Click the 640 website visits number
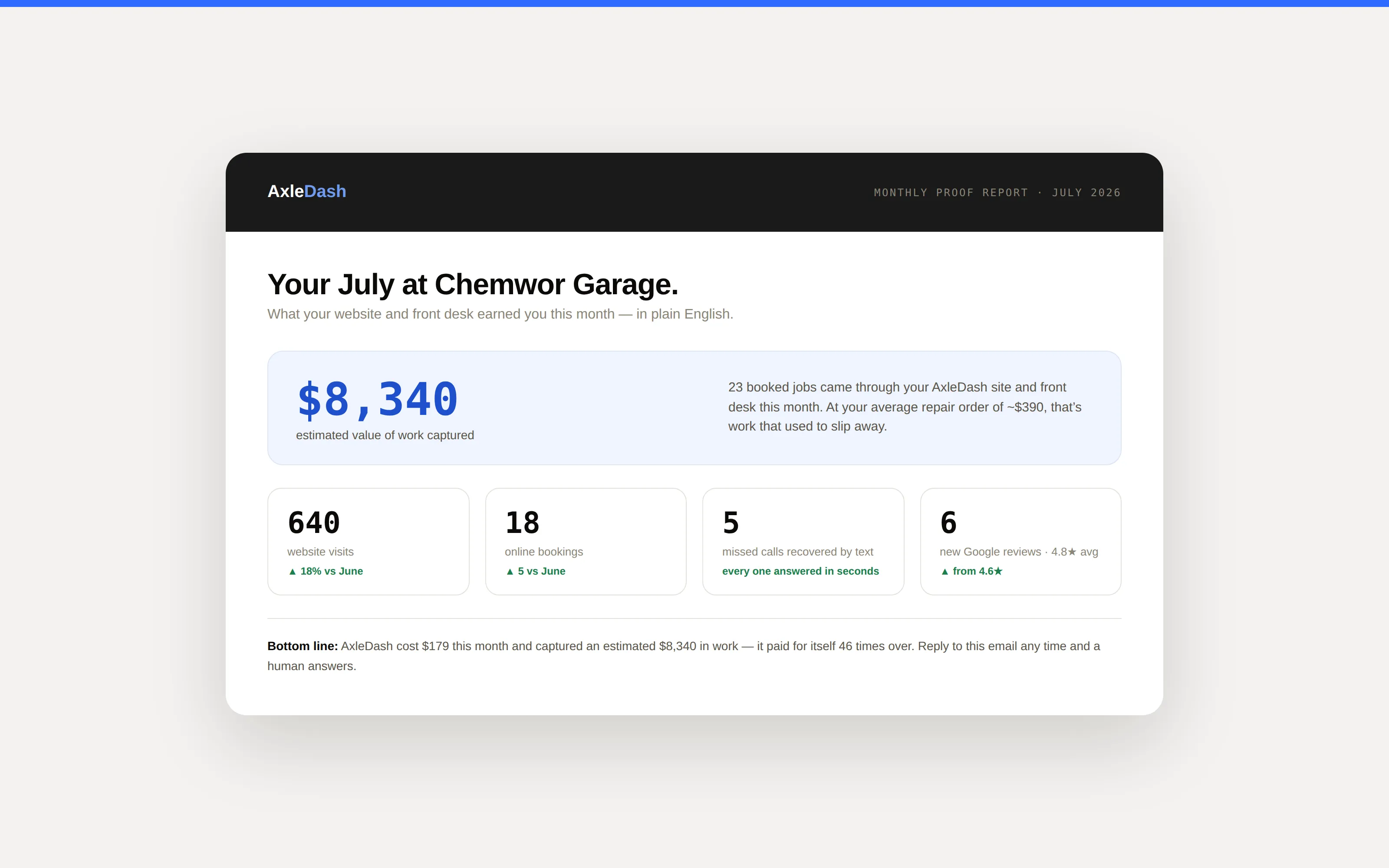Image resolution: width=1389 pixels, height=868 pixels. coord(313,523)
